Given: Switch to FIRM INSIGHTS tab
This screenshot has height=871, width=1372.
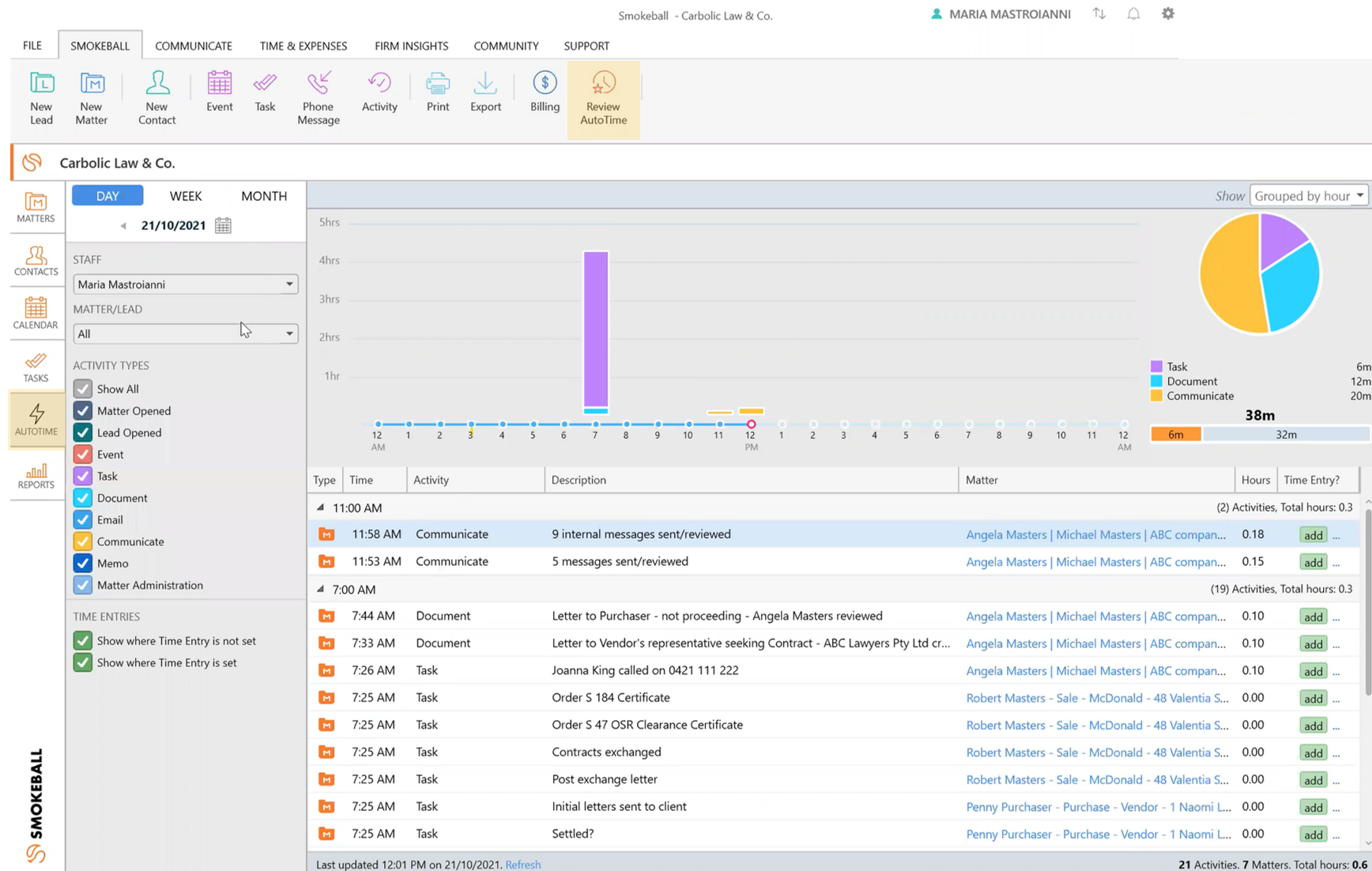Looking at the screenshot, I should tap(411, 46).
